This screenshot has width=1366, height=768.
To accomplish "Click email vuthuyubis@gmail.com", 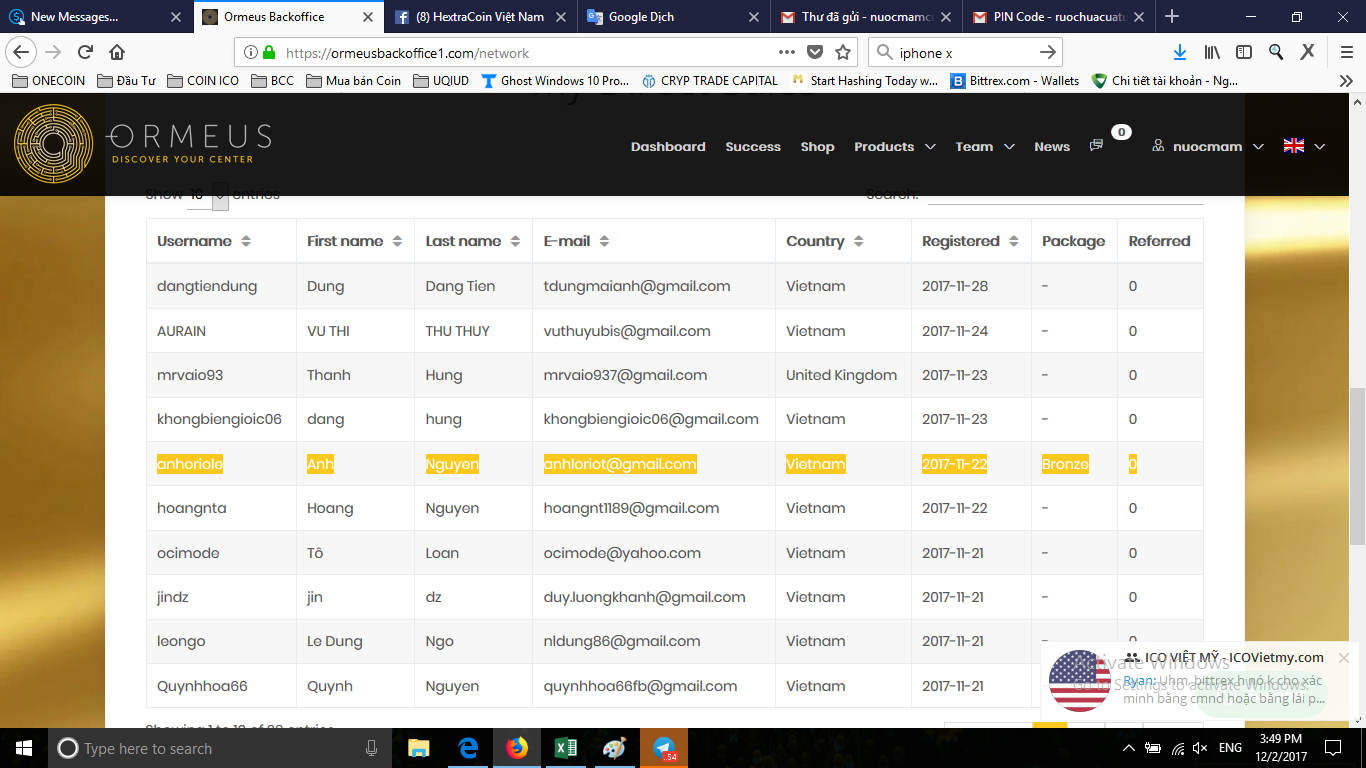I will click(x=627, y=331).
